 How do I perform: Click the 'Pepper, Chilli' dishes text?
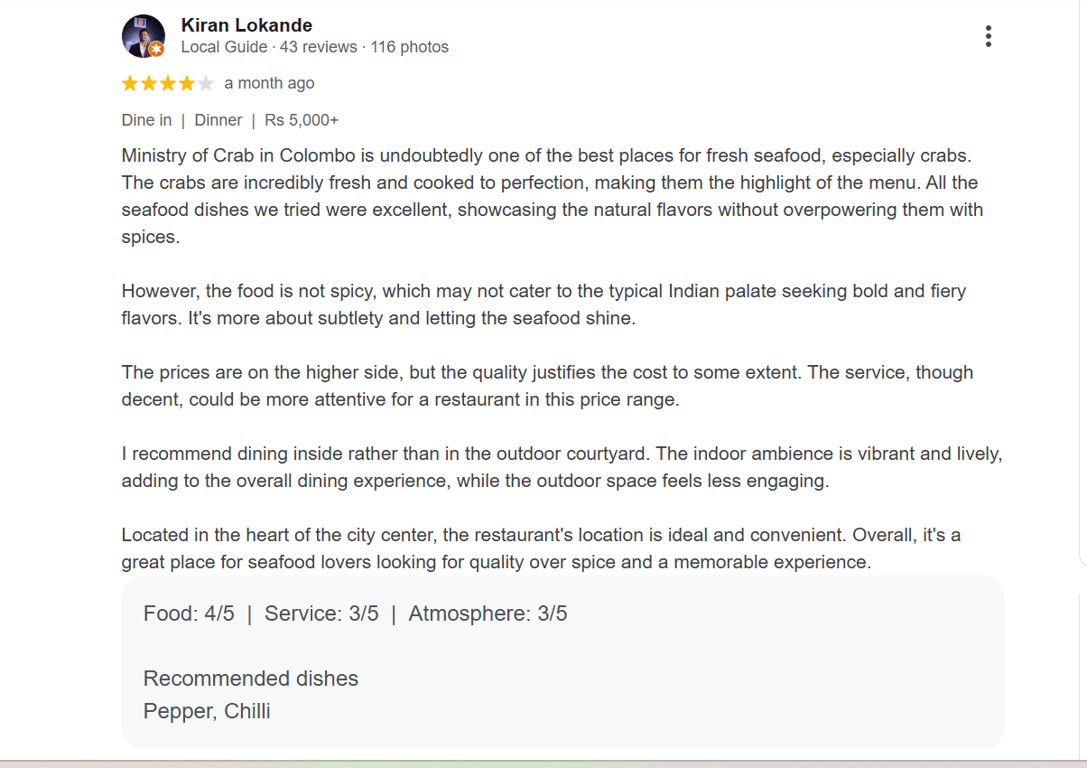coord(206,711)
